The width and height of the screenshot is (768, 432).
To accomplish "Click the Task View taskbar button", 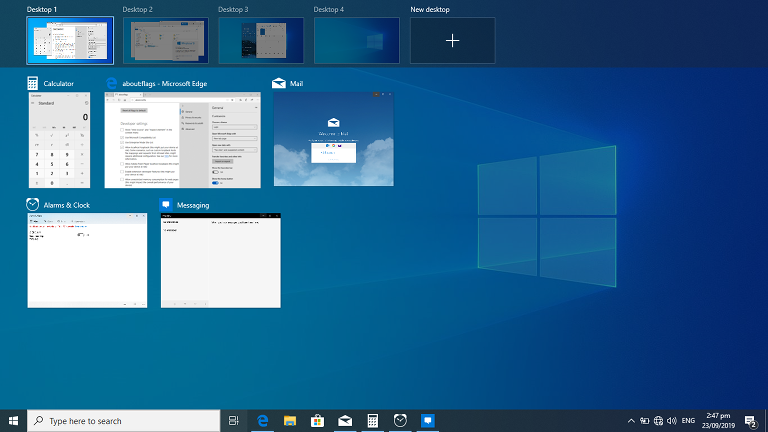I will tap(234, 421).
